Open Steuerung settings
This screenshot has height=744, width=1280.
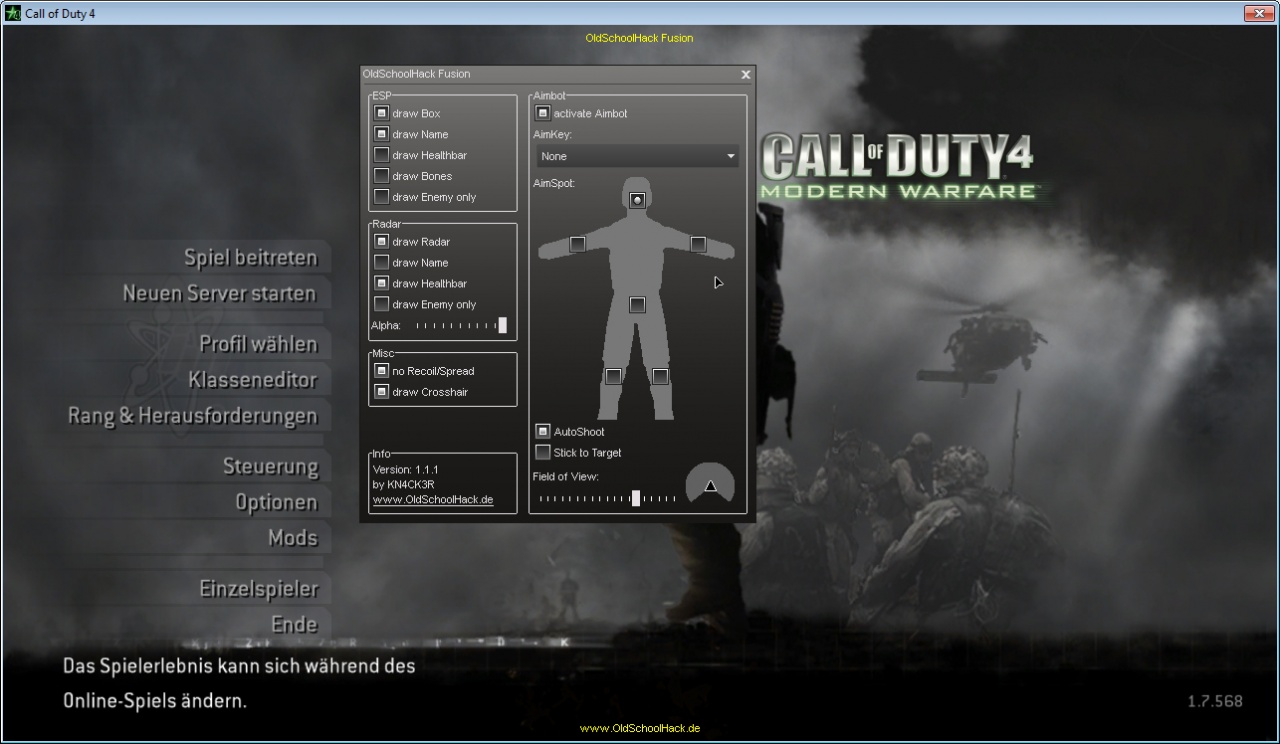pyautogui.click(x=271, y=467)
